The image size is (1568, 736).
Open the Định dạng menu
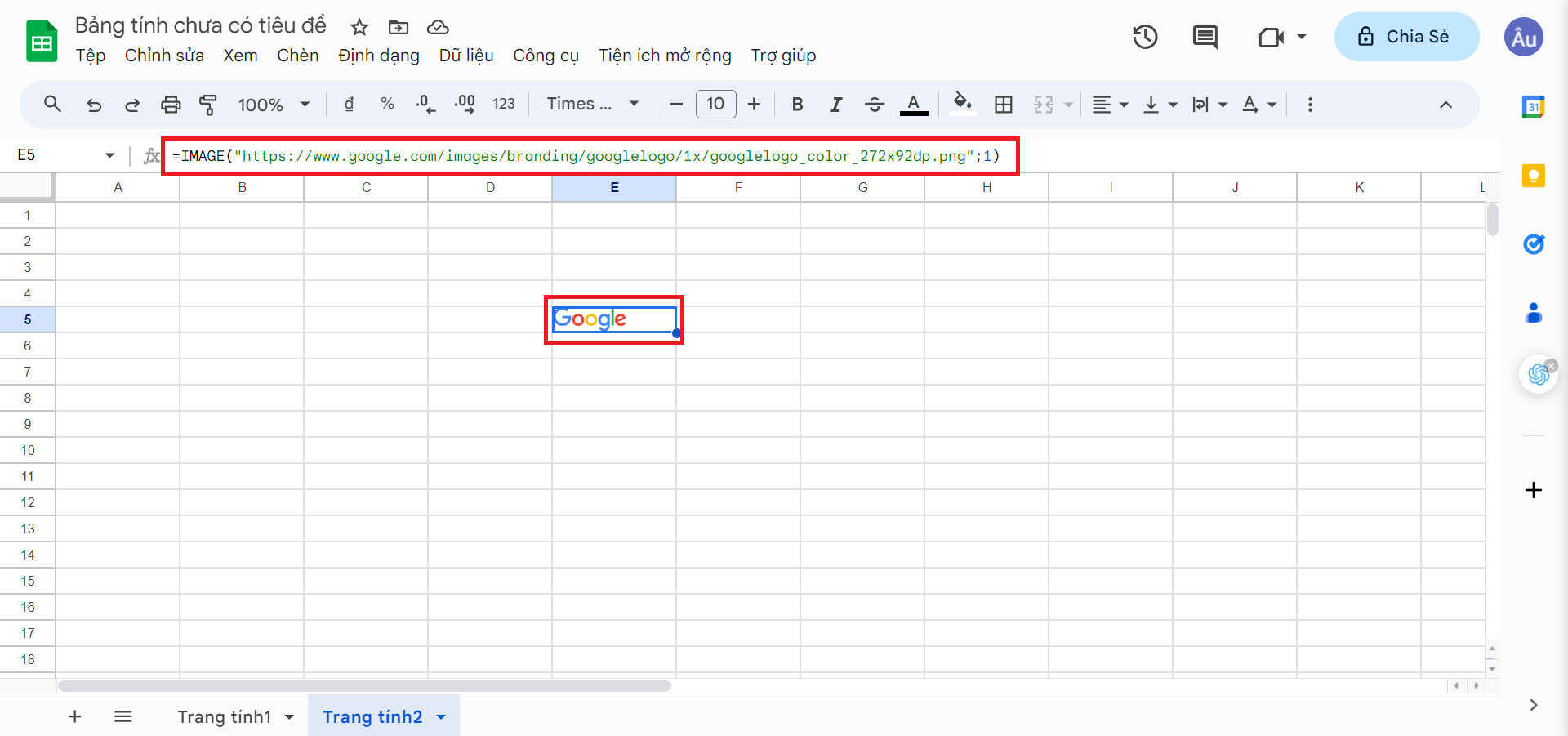click(379, 56)
